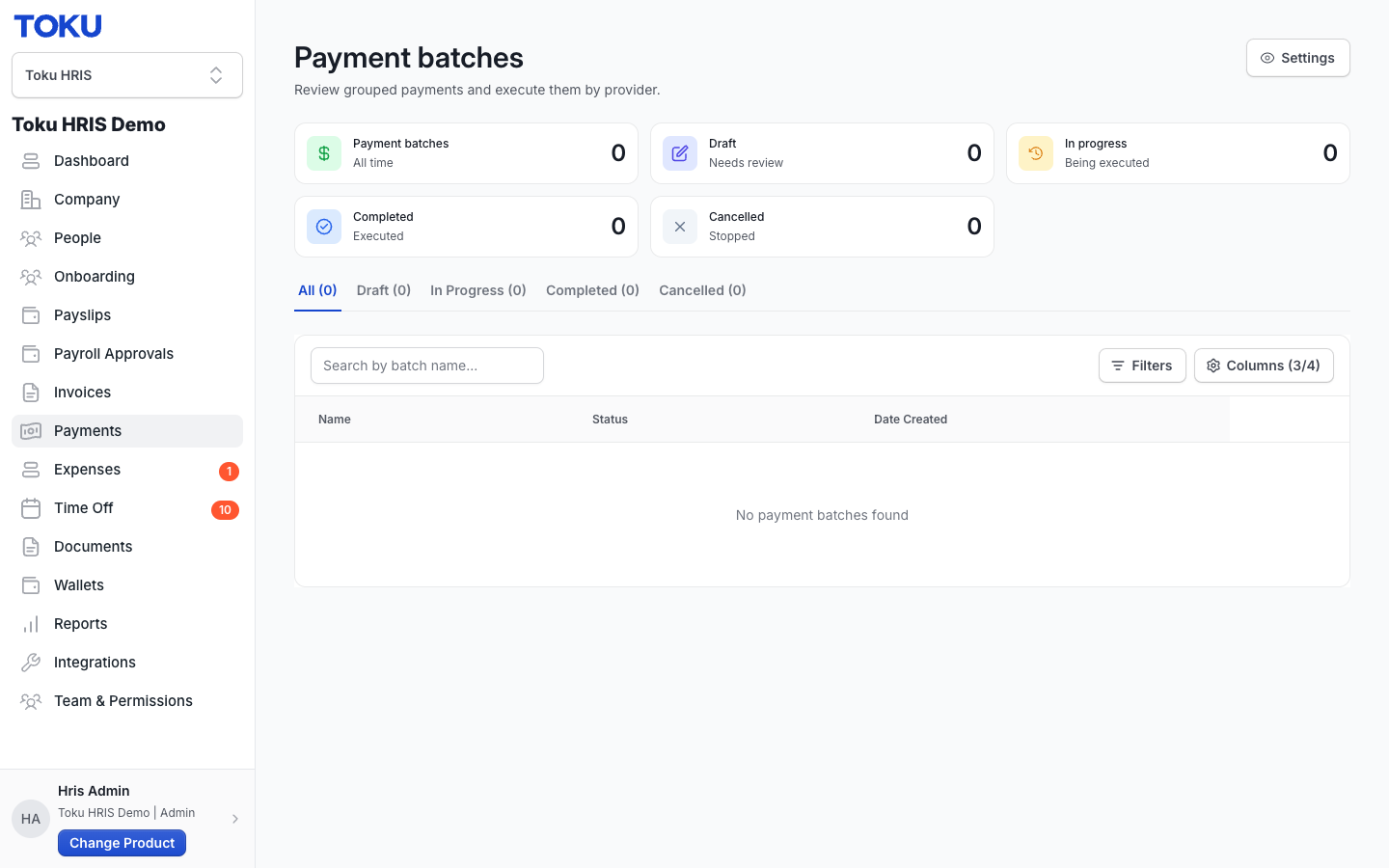Open the Time Off section

pos(127,508)
